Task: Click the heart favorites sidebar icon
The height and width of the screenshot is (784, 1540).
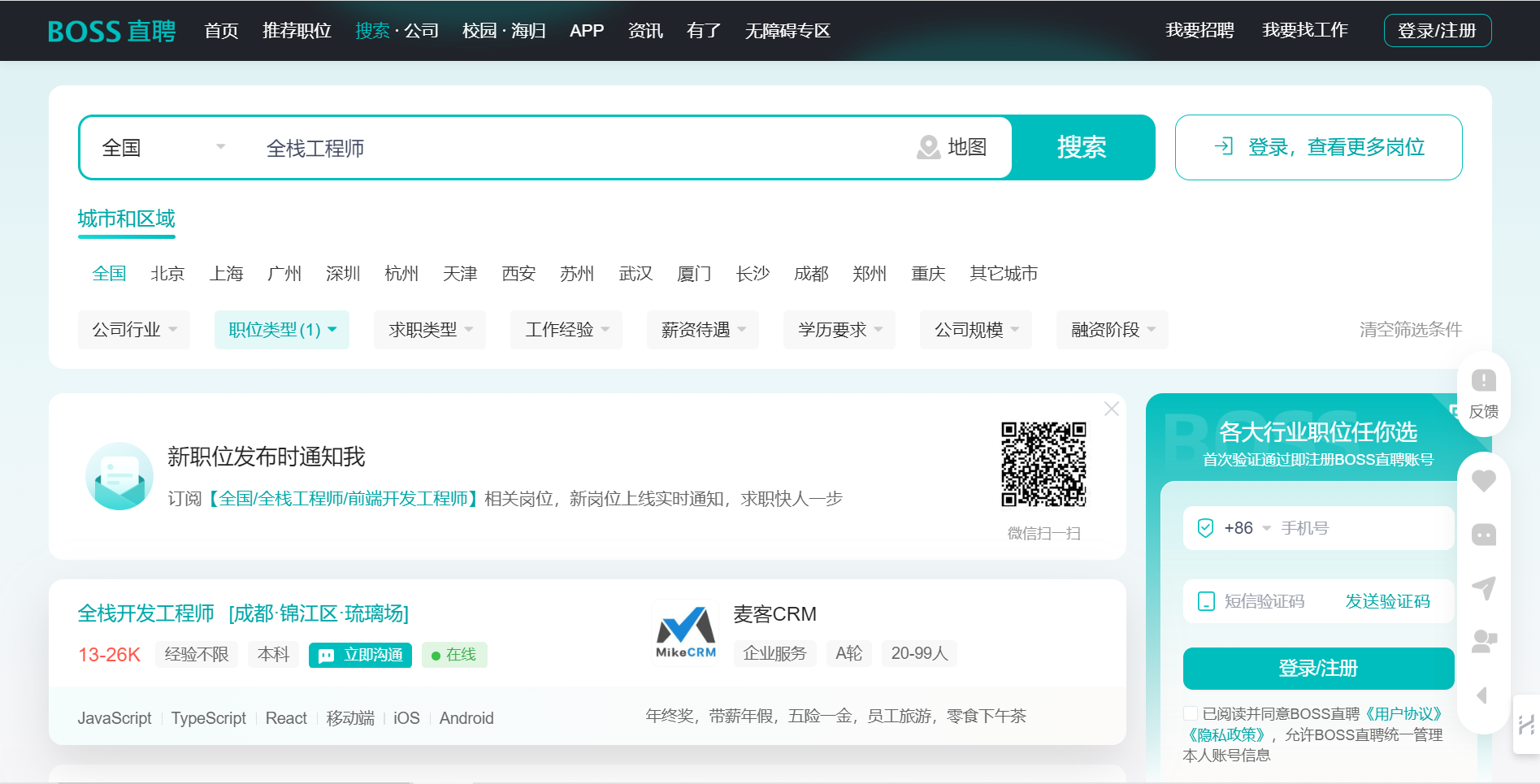Action: tap(1484, 481)
